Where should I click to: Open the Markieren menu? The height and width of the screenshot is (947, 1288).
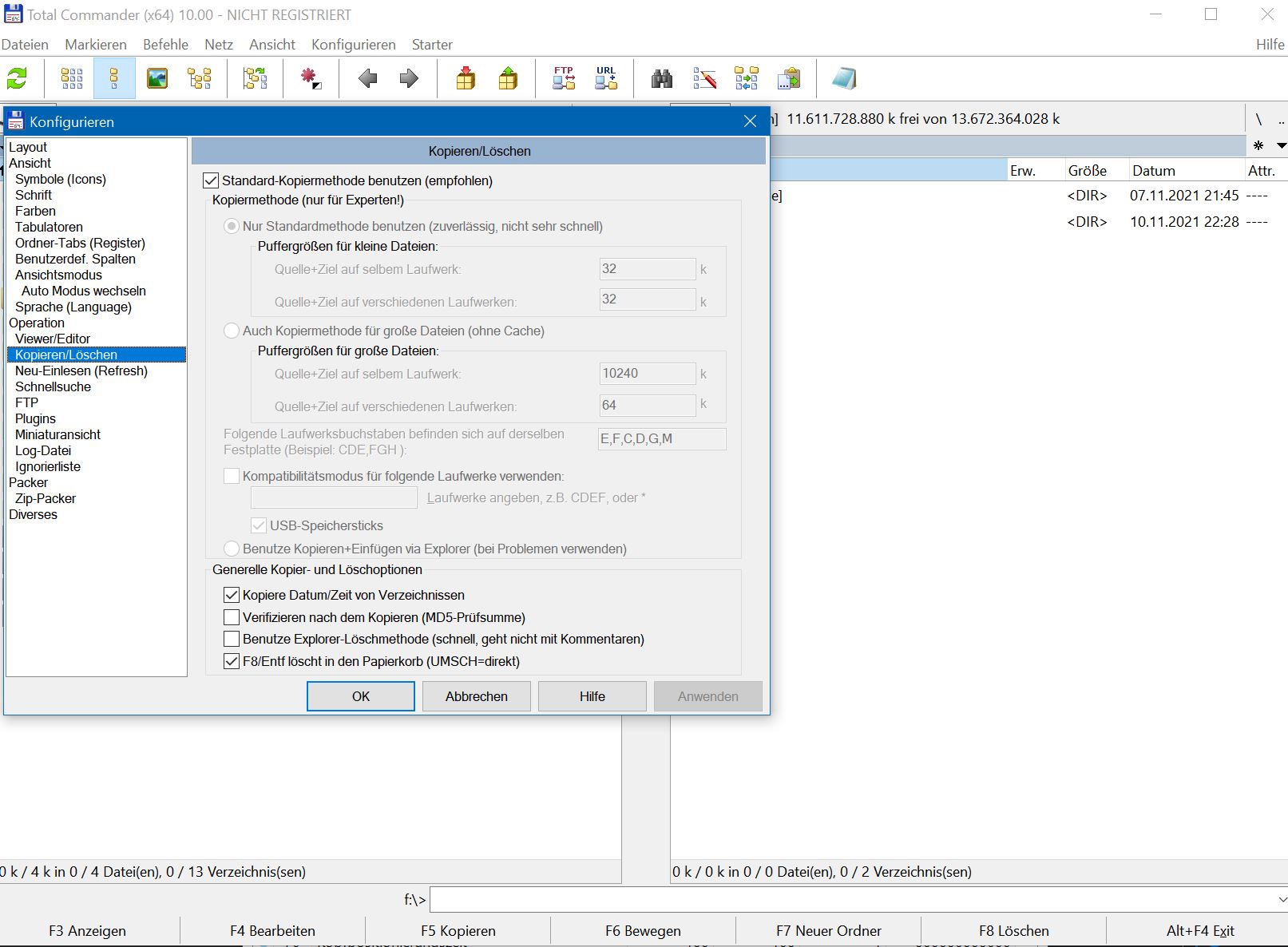(96, 45)
